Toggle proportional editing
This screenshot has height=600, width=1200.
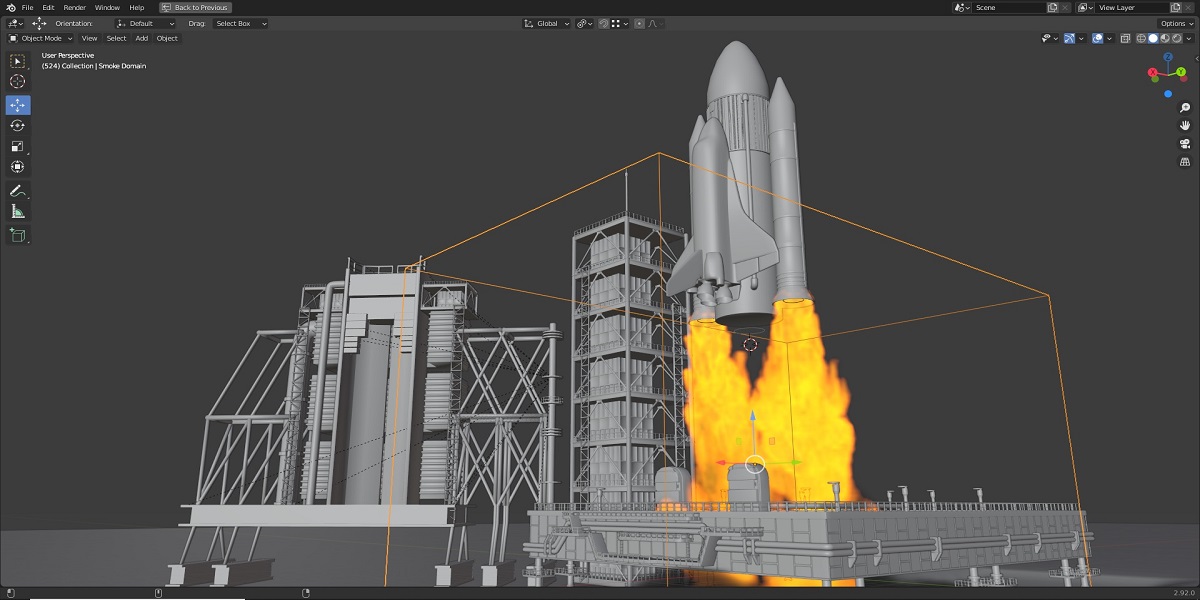(639, 23)
